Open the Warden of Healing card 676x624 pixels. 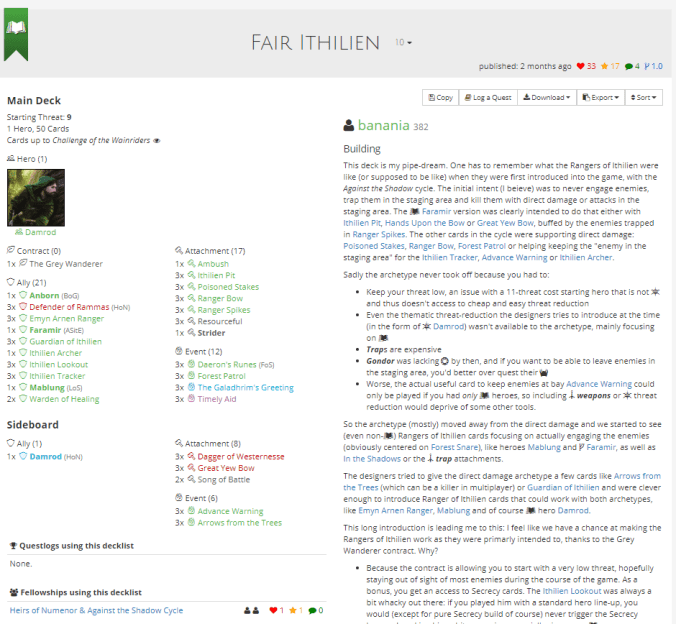[64, 399]
